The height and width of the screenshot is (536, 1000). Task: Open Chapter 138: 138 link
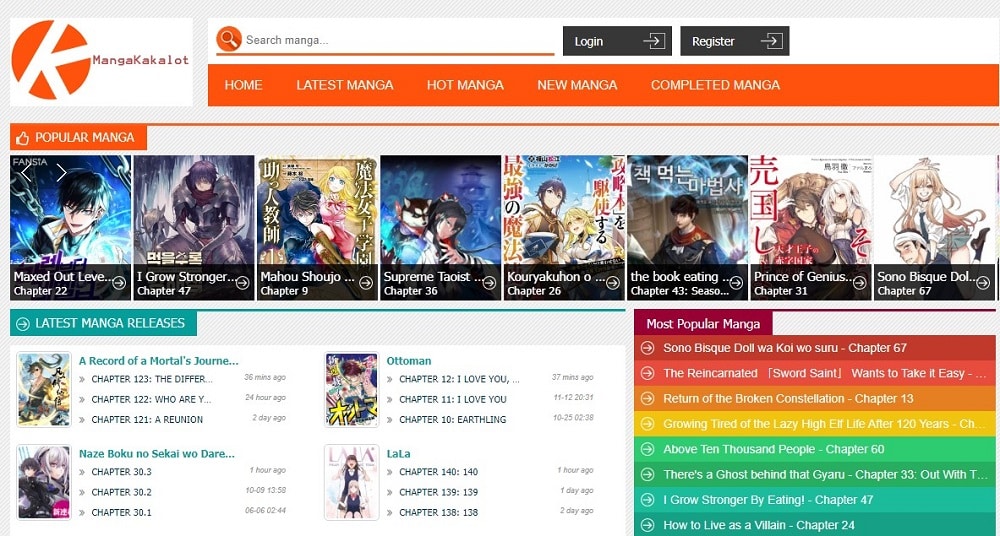tap(438, 512)
